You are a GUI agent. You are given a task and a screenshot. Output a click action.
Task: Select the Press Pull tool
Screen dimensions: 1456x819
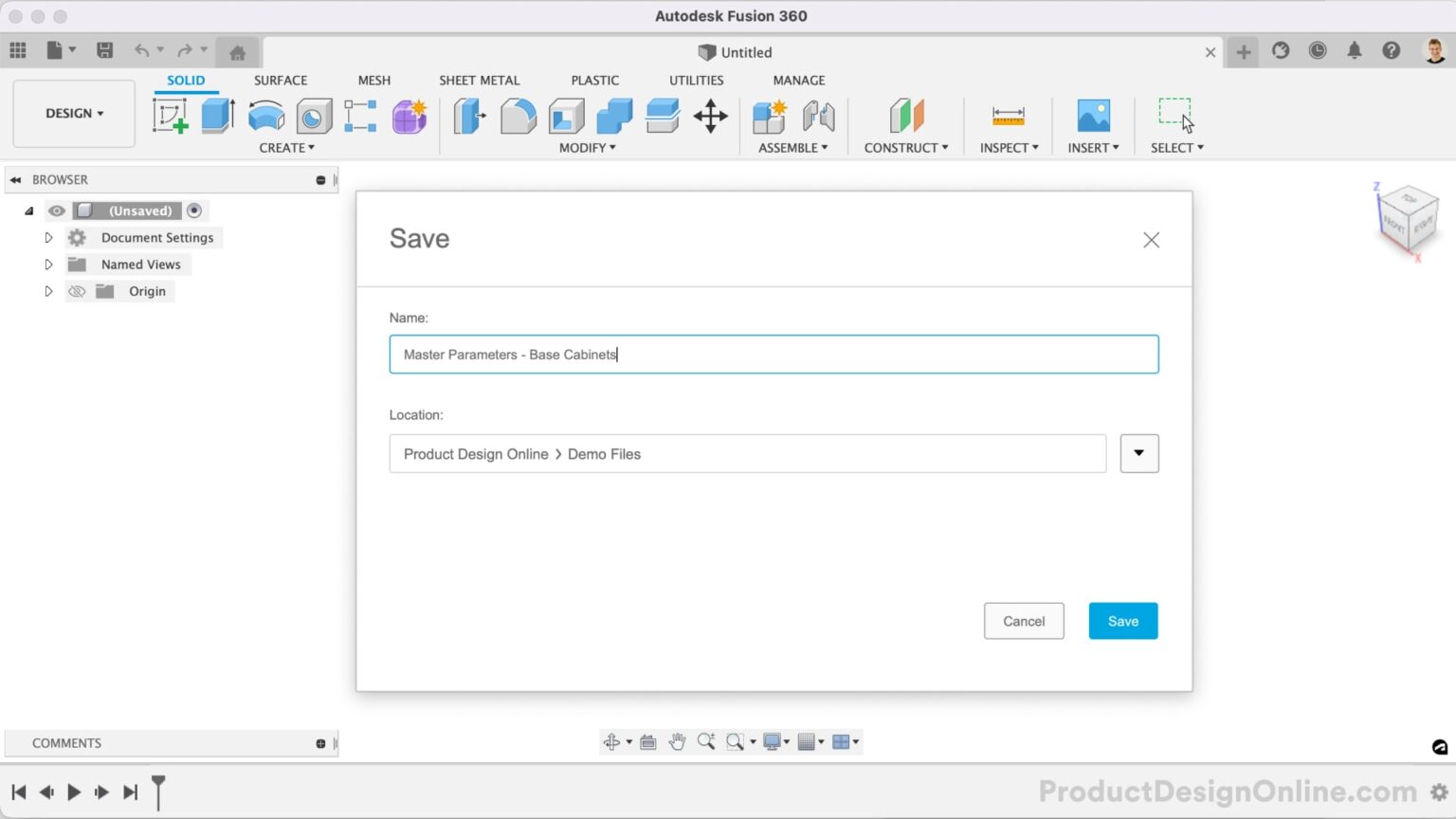pos(469,115)
